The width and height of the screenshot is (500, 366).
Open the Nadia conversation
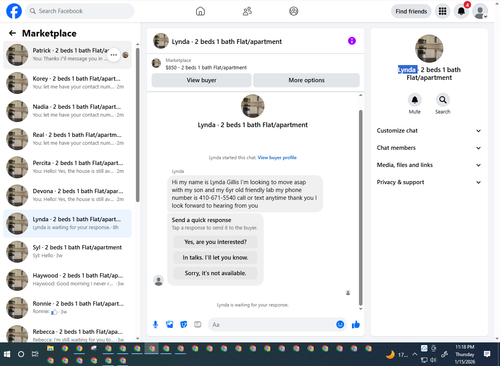point(67,111)
